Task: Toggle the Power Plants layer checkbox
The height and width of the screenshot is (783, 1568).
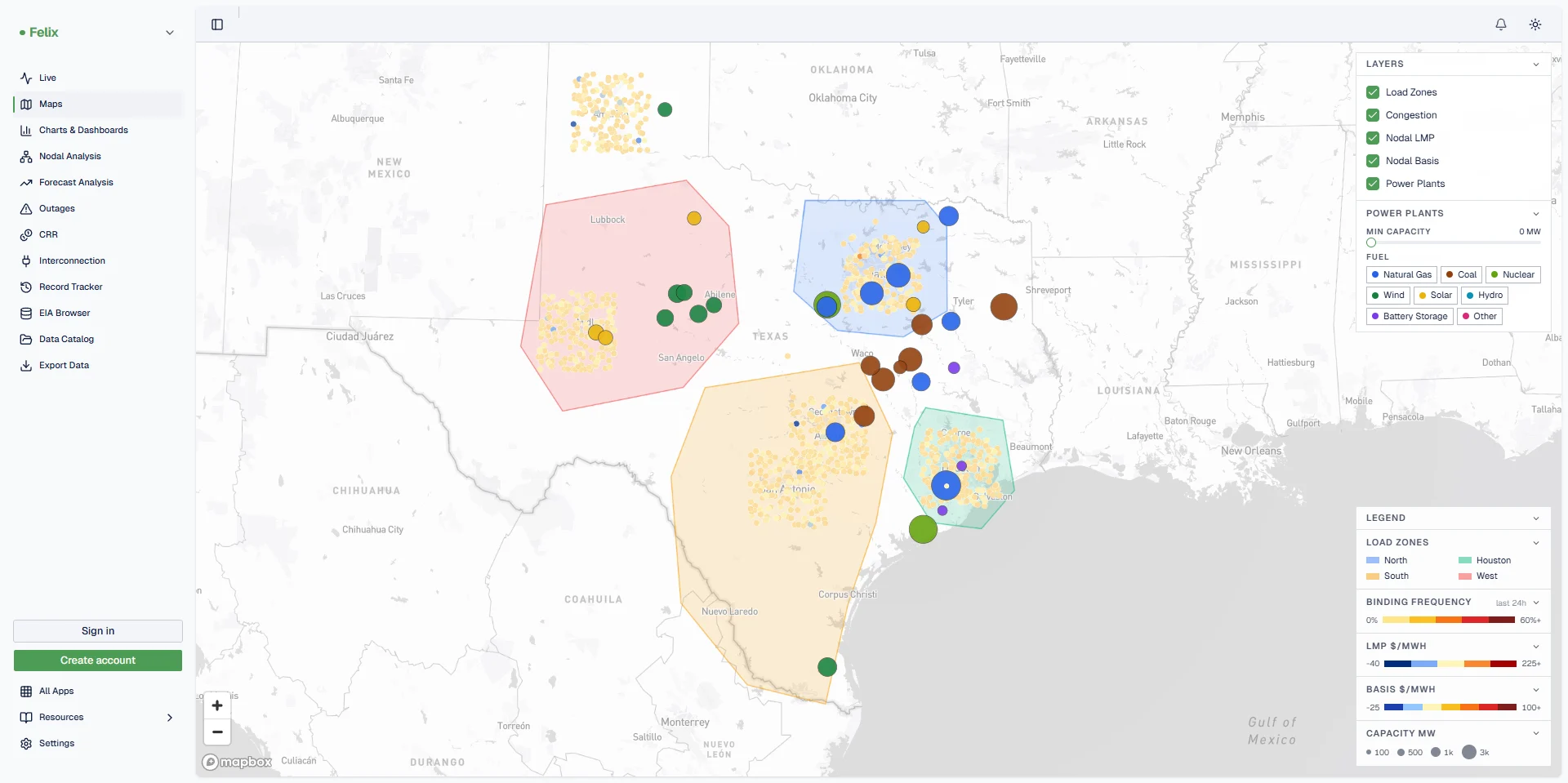Action: [x=1373, y=184]
